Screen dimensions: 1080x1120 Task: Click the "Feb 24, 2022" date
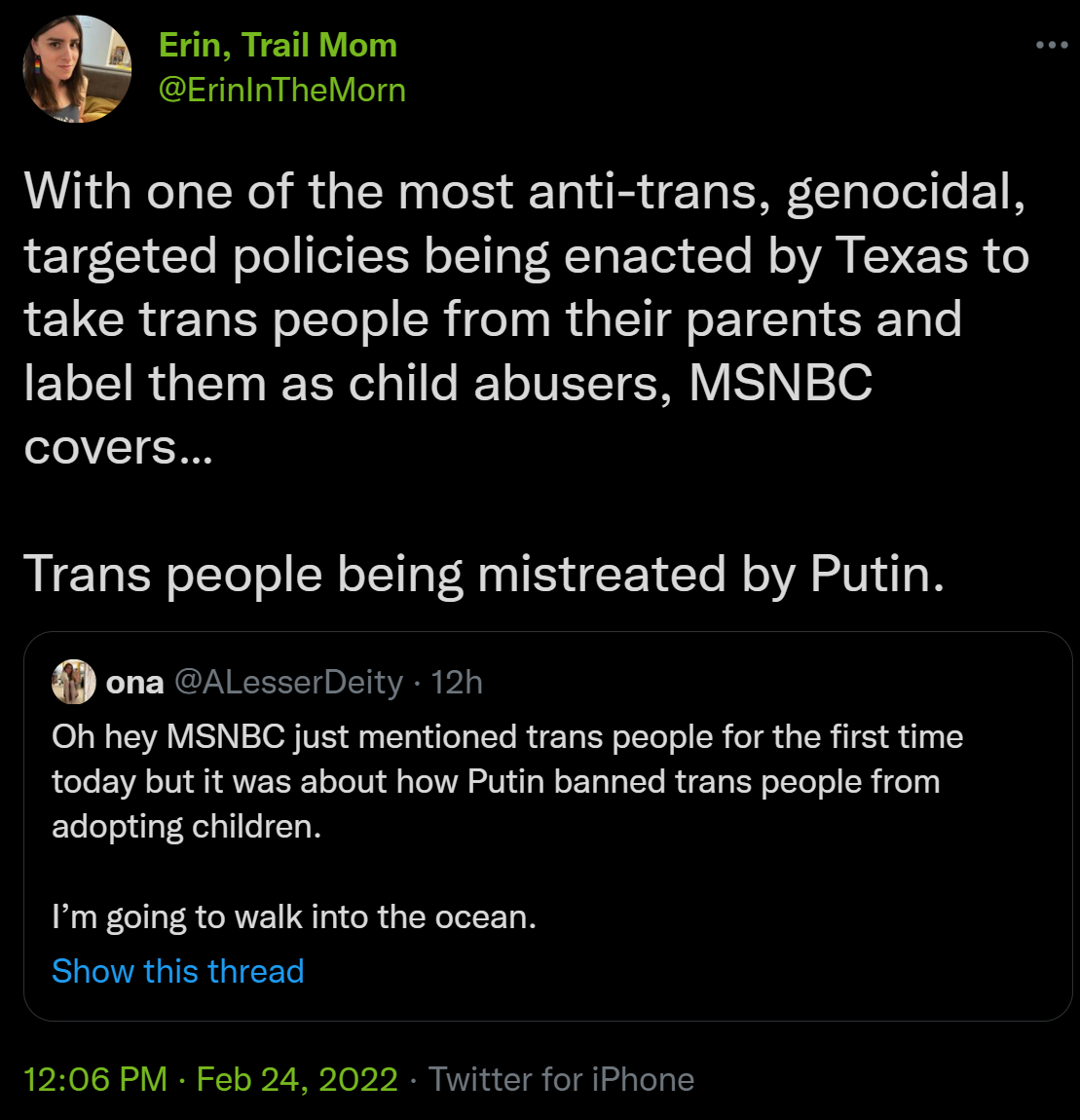297,1079
